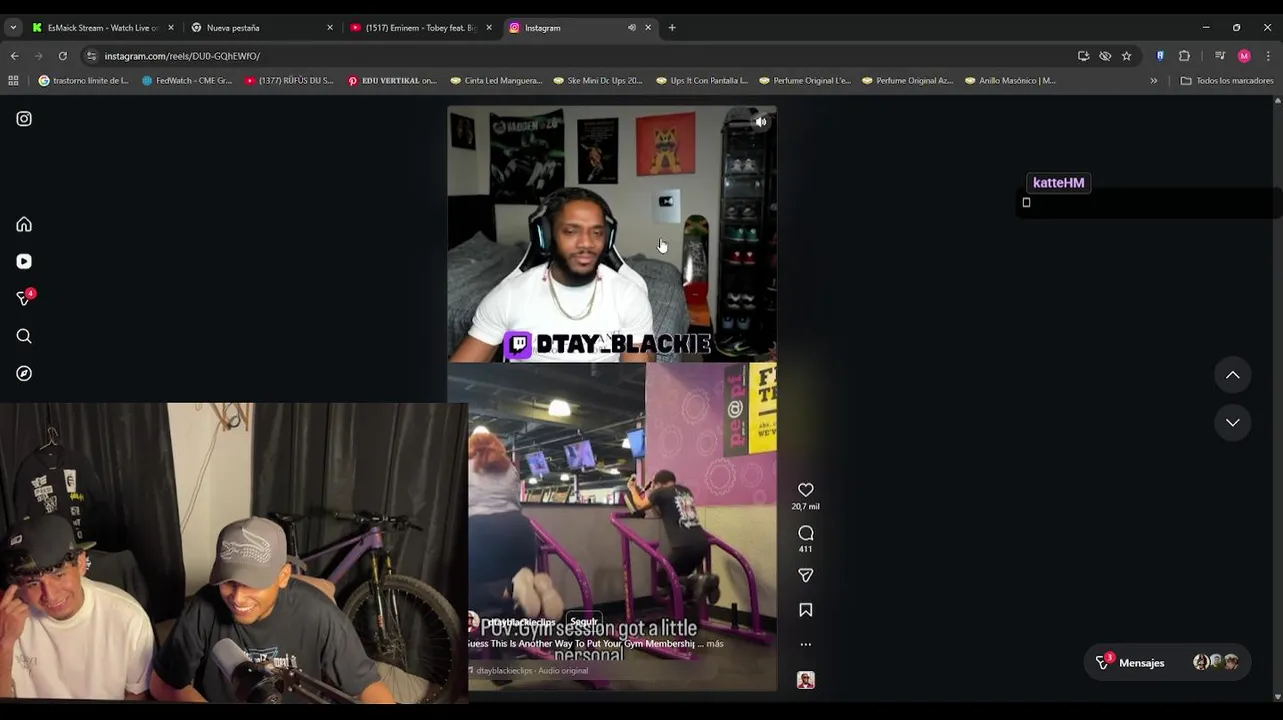This screenshot has height=720, width=1283.
Task: Go to next reel with down arrow
Action: [x=1233, y=422]
